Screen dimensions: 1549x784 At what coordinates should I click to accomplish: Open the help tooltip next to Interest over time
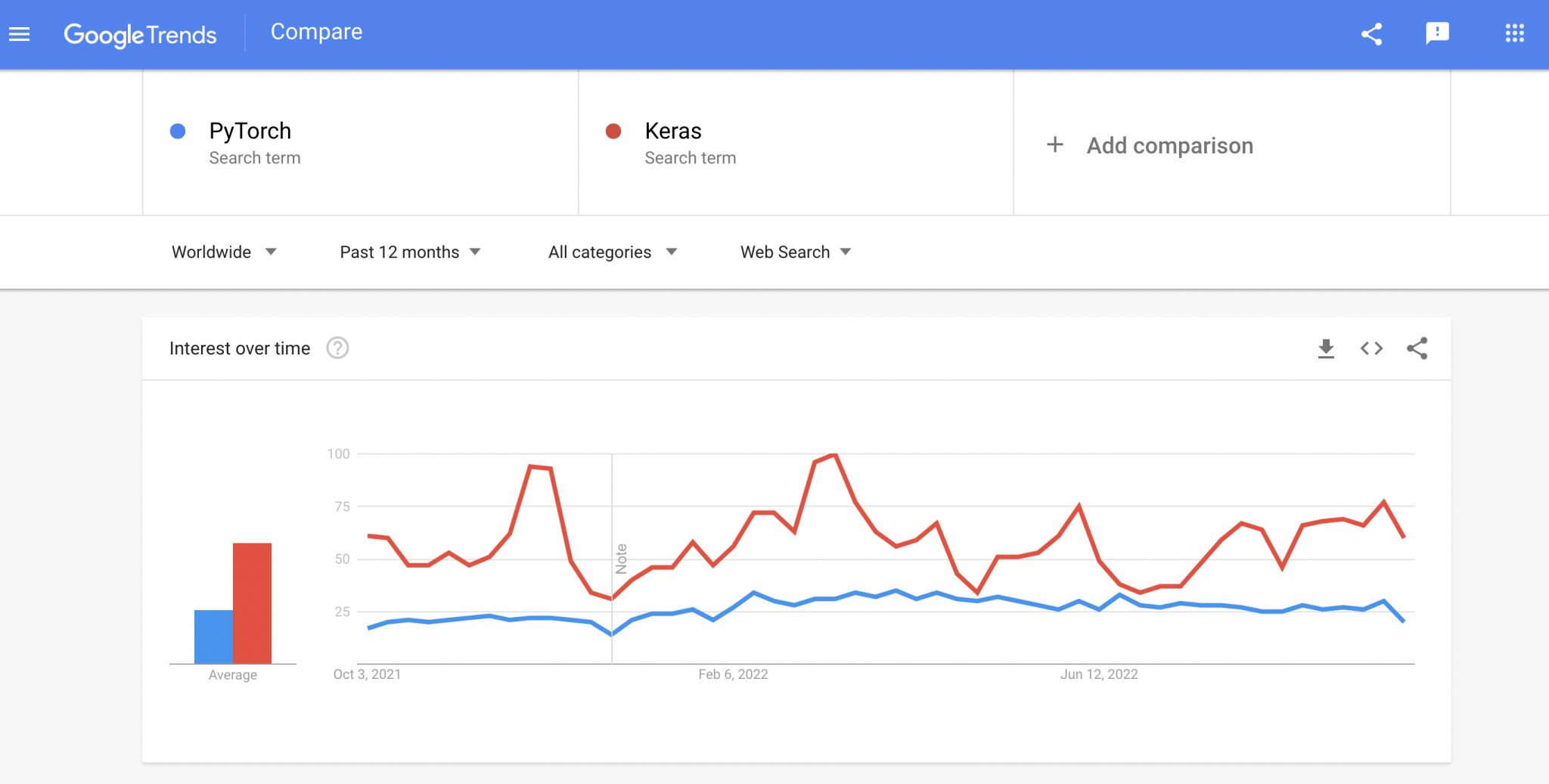[338, 348]
